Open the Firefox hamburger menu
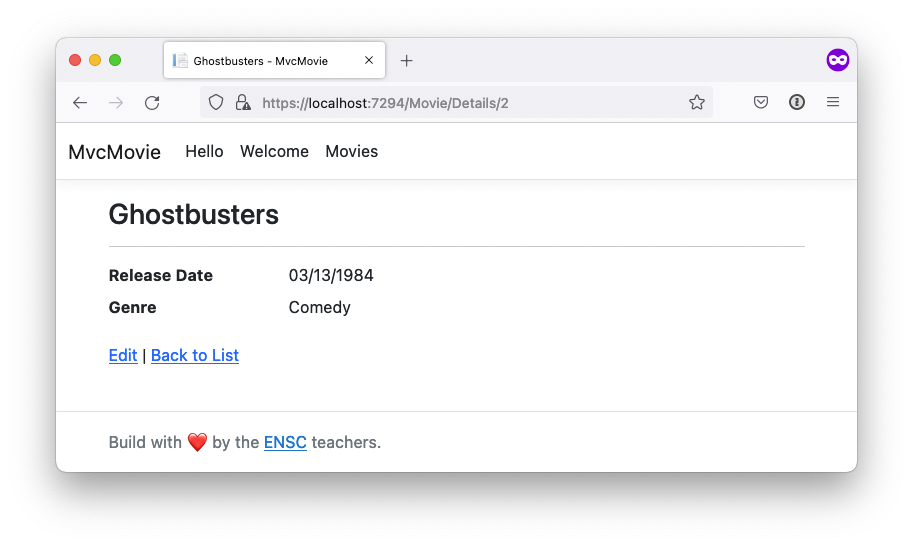 pos(833,102)
